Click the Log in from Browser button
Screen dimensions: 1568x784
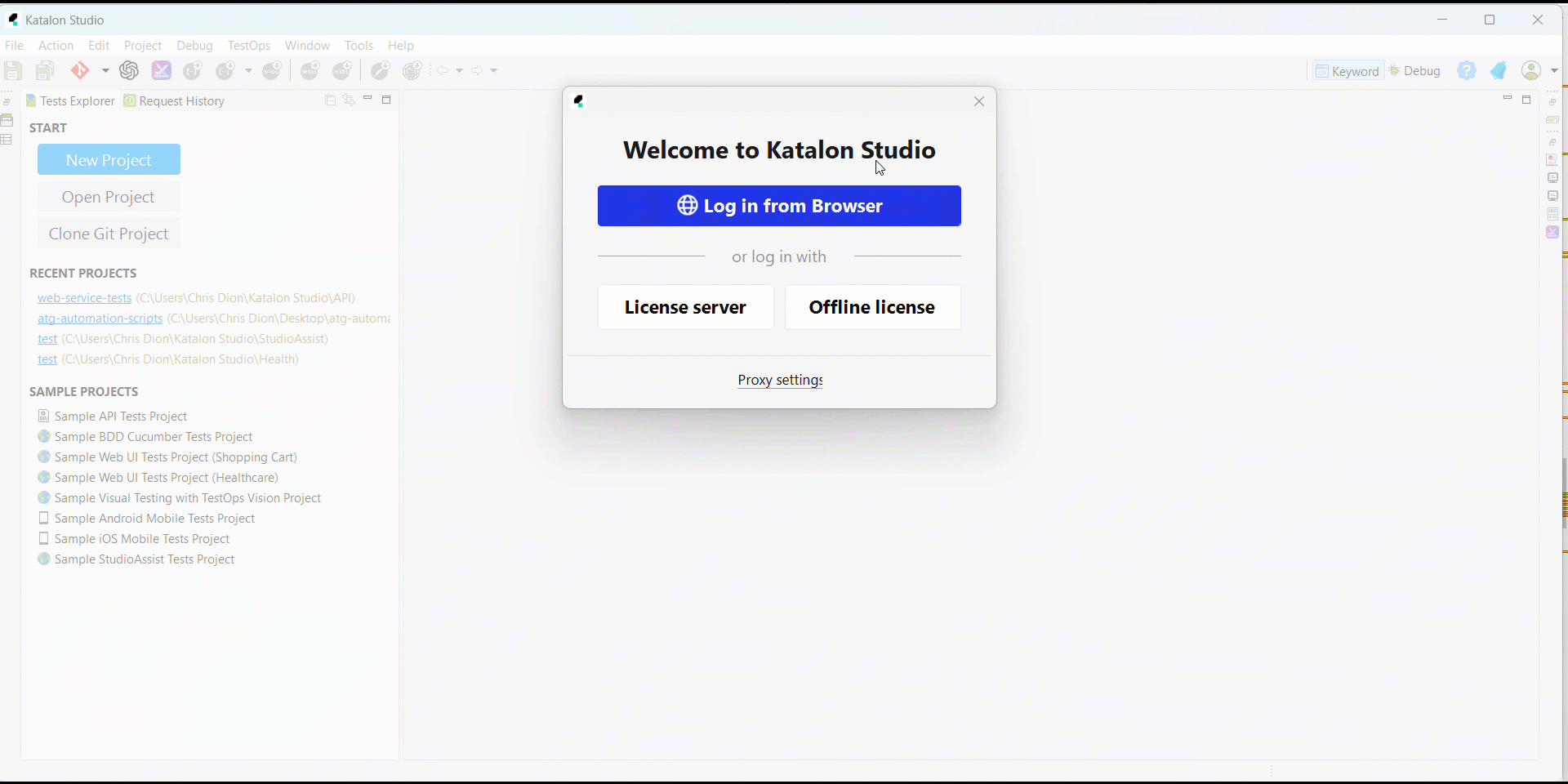[779, 206]
